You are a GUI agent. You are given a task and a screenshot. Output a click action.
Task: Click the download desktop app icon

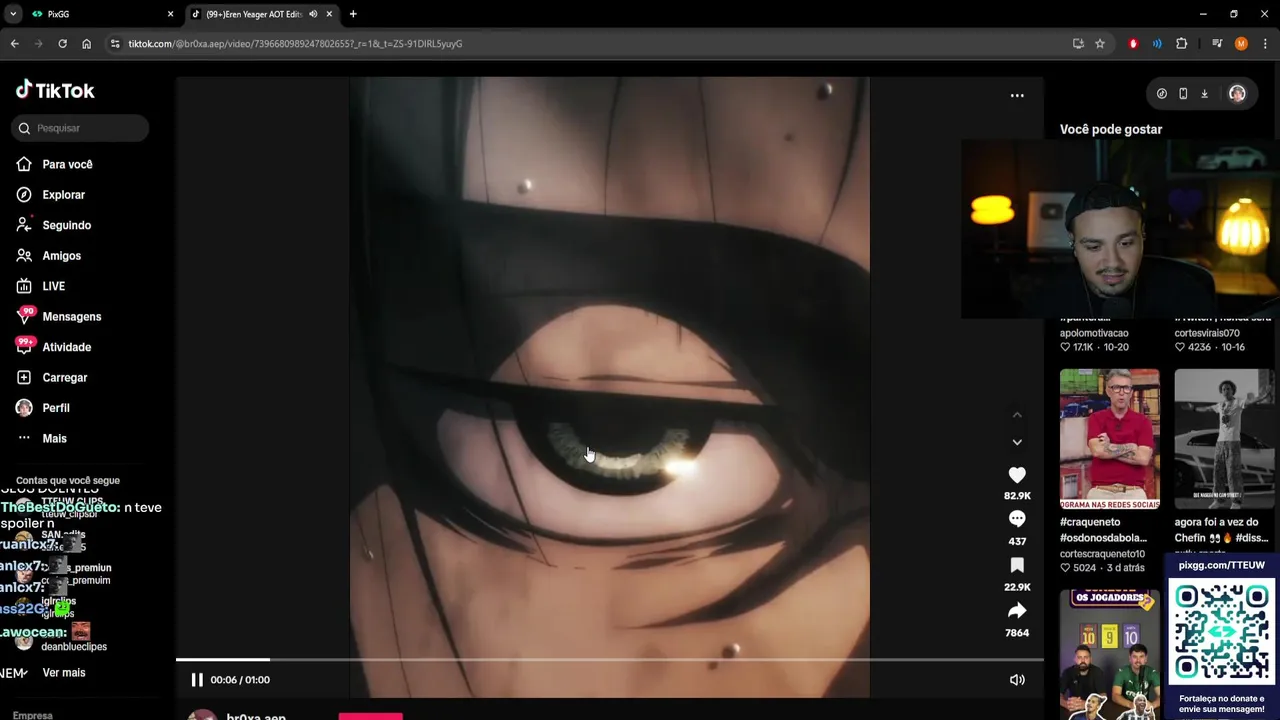[1204, 94]
